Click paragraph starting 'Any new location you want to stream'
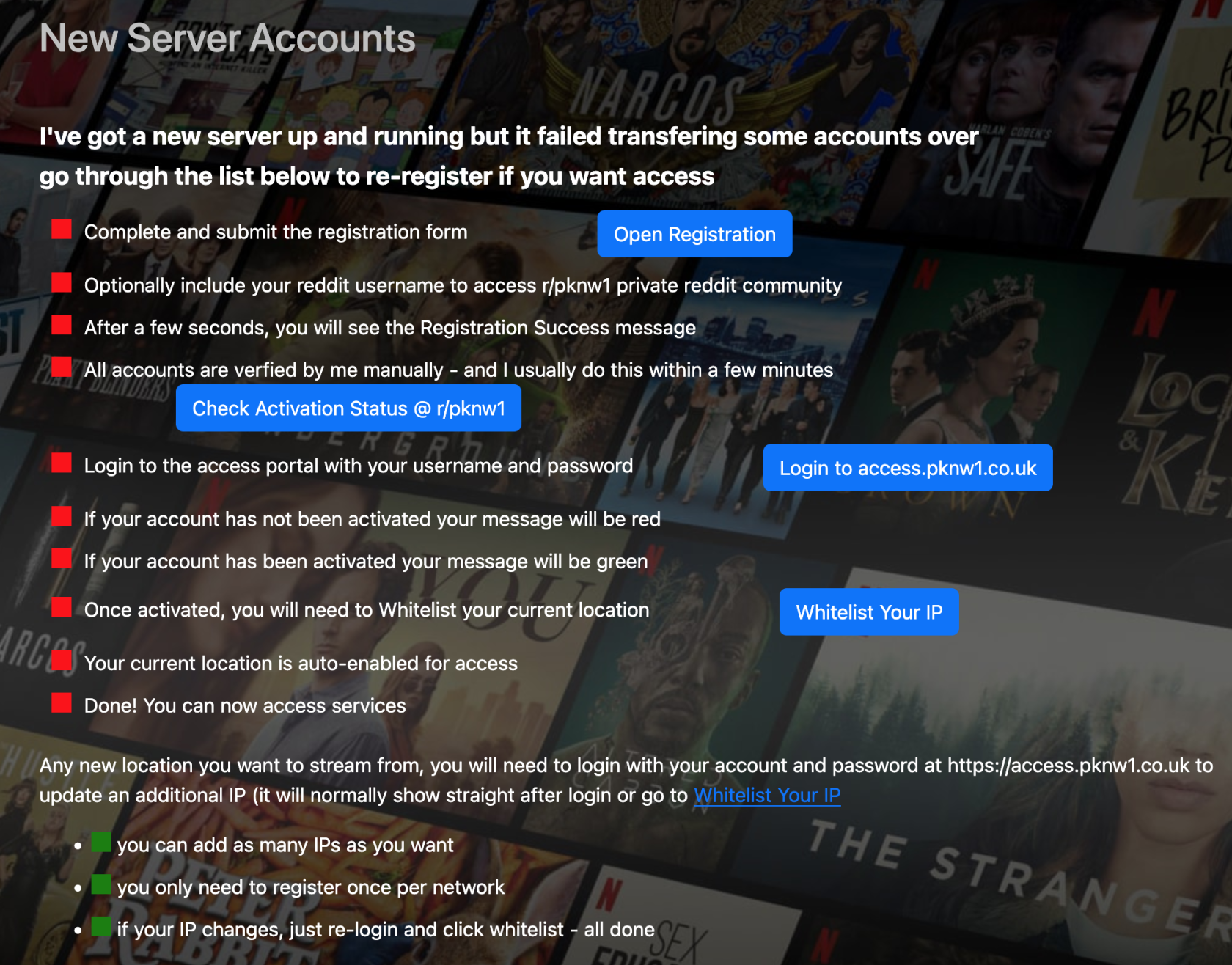The image size is (1232, 965). point(626,780)
